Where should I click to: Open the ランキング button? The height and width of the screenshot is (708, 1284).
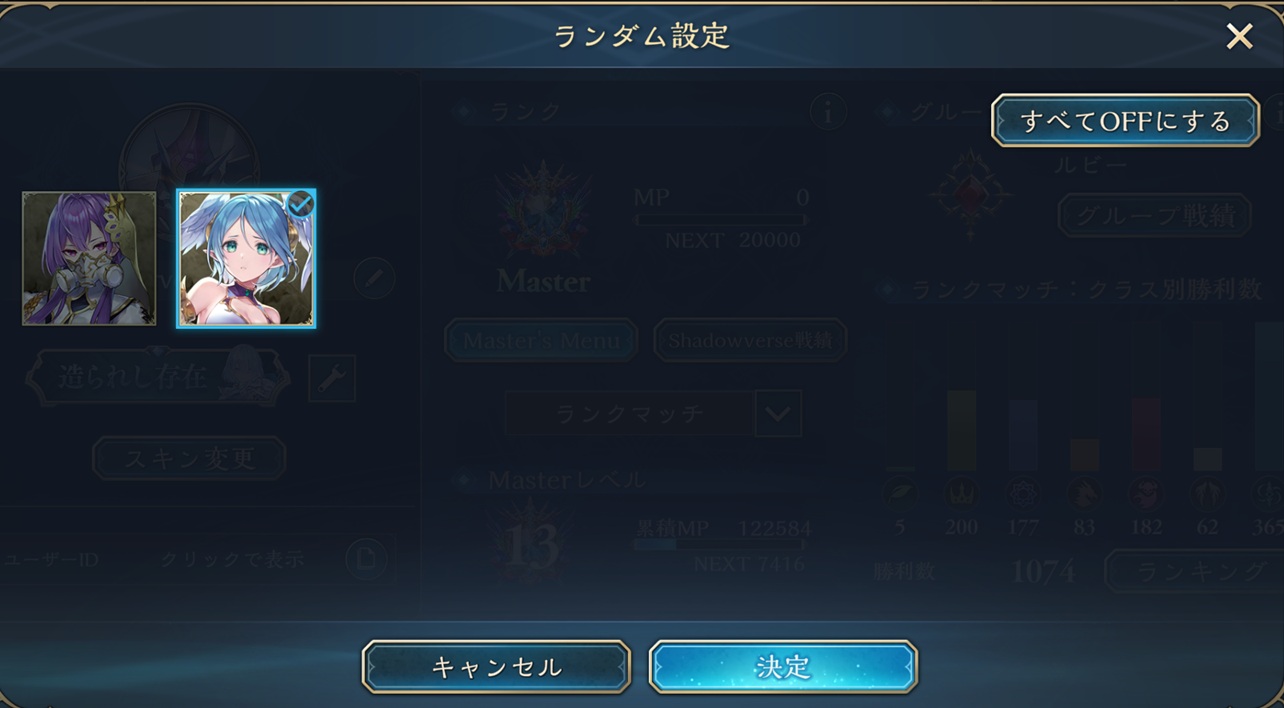1195,571
